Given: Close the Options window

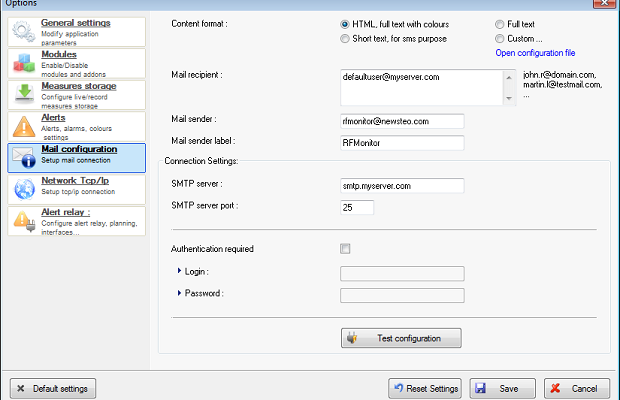Looking at the screenshot, I should (x=604, y=2).
